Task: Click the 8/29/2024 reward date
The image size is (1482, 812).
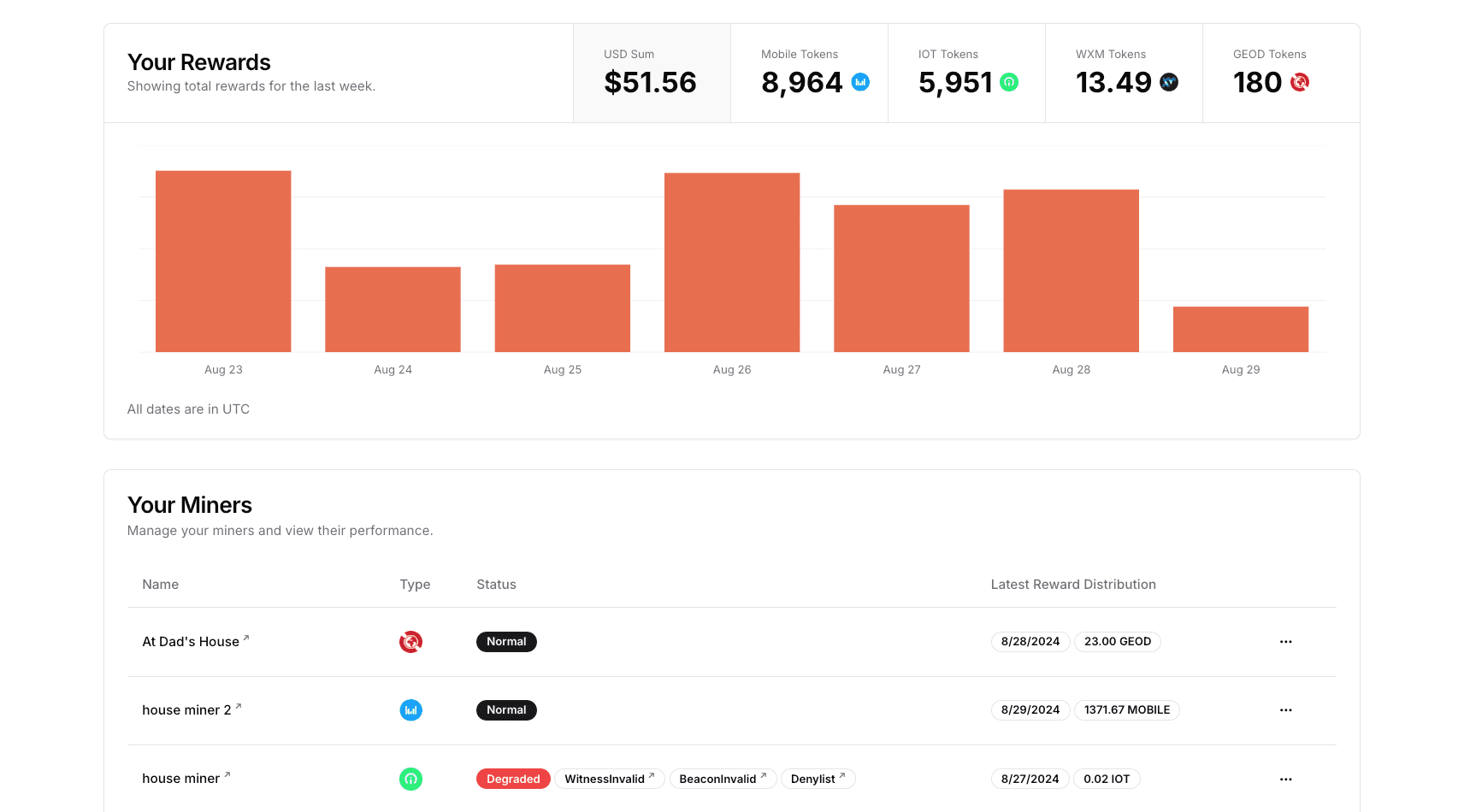Action: [x=1030, y=710]
